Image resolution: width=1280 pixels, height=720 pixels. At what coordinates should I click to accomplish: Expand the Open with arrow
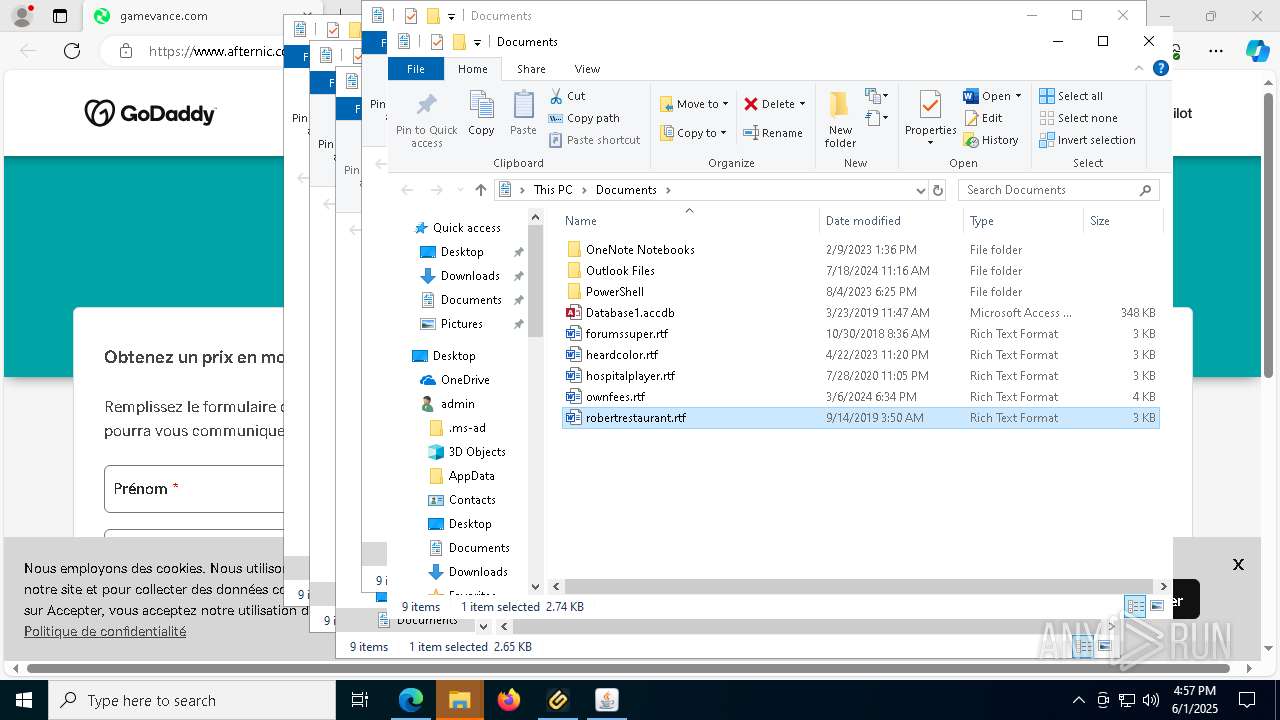(x=1018, y=96)
